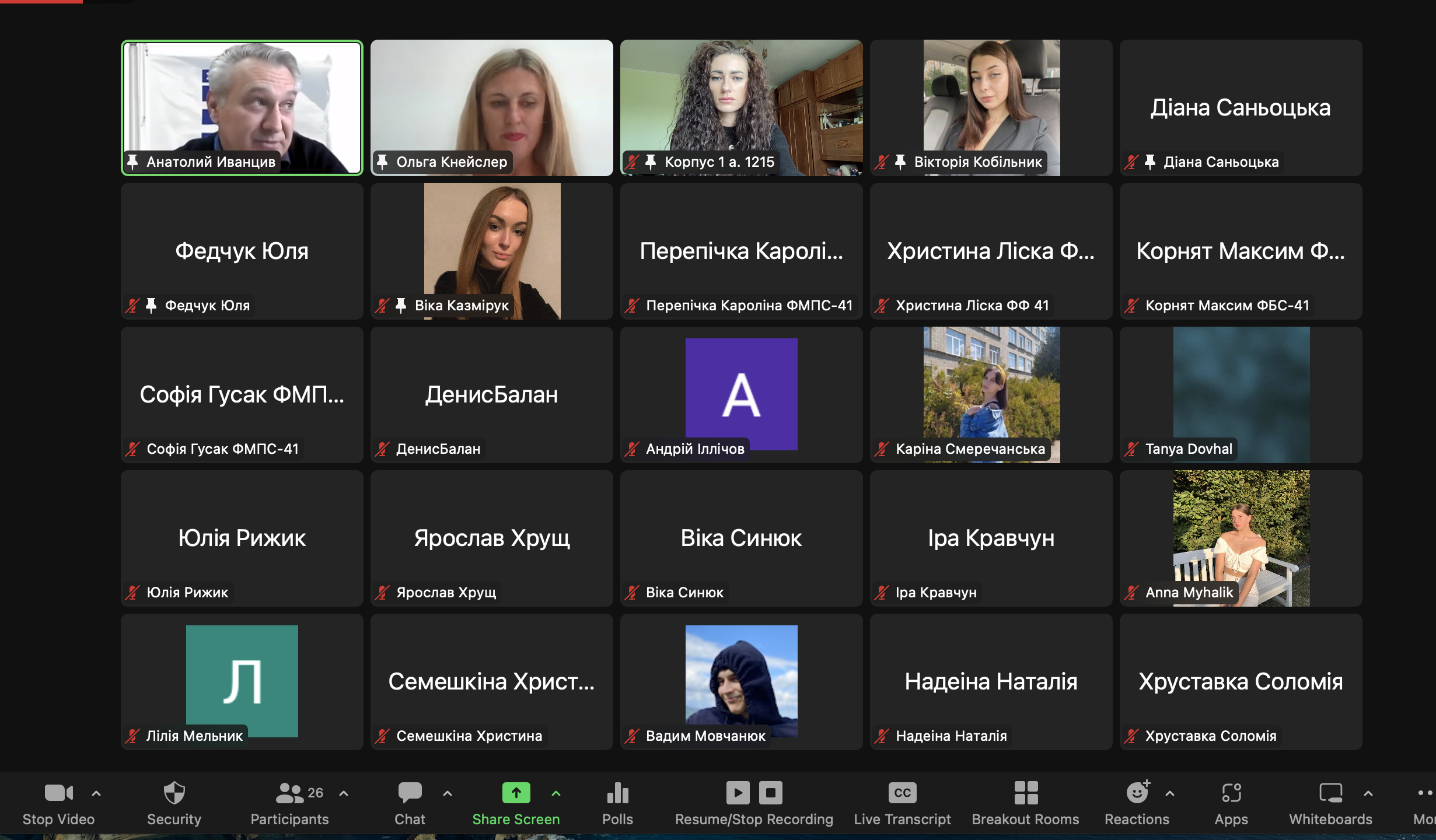Click muted mic icon of Андрій Іллічов

[632, 449]
